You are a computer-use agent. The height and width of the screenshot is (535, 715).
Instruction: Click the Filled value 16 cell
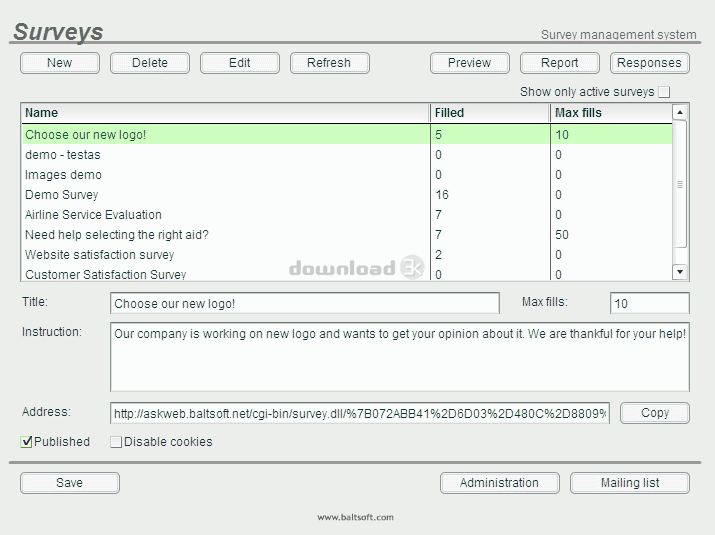[x=490, y=195]
